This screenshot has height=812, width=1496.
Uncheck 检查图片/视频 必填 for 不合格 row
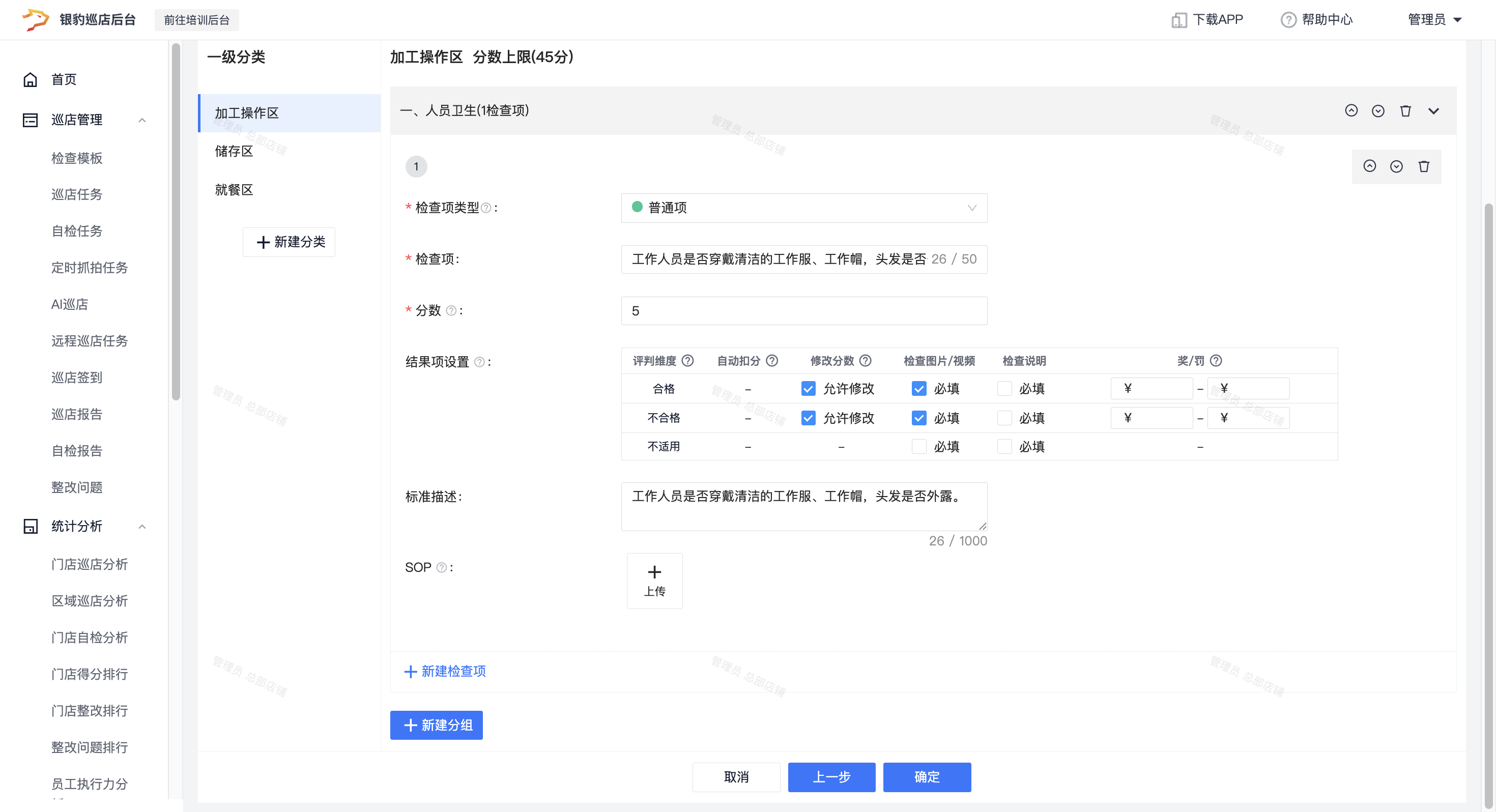919,418
